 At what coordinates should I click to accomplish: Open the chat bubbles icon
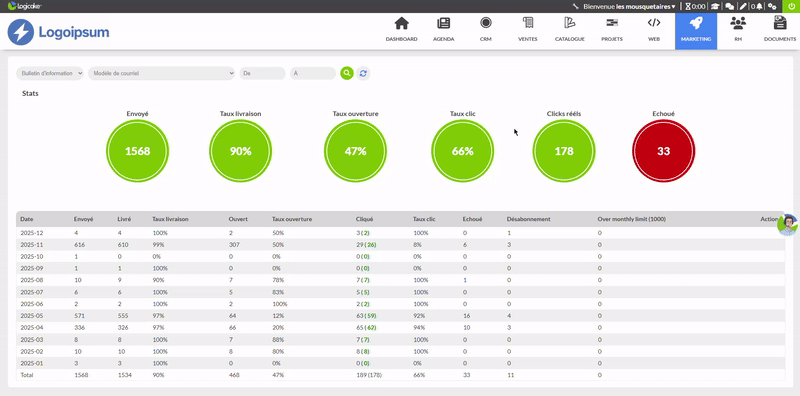coord(730,7)
